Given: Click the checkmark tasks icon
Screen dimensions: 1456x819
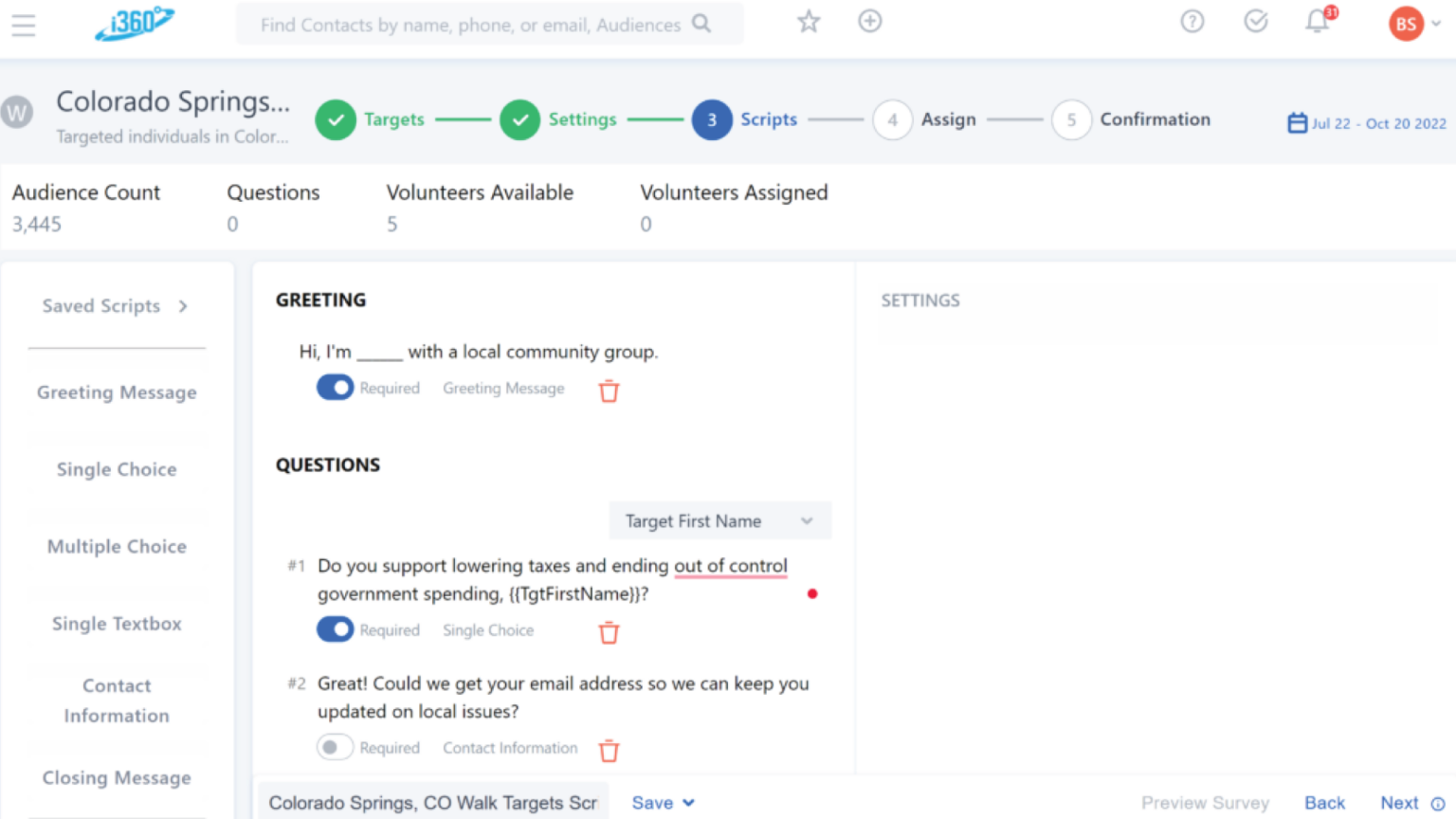Looking at the screenshot, I should click(x=1255, y=22).
